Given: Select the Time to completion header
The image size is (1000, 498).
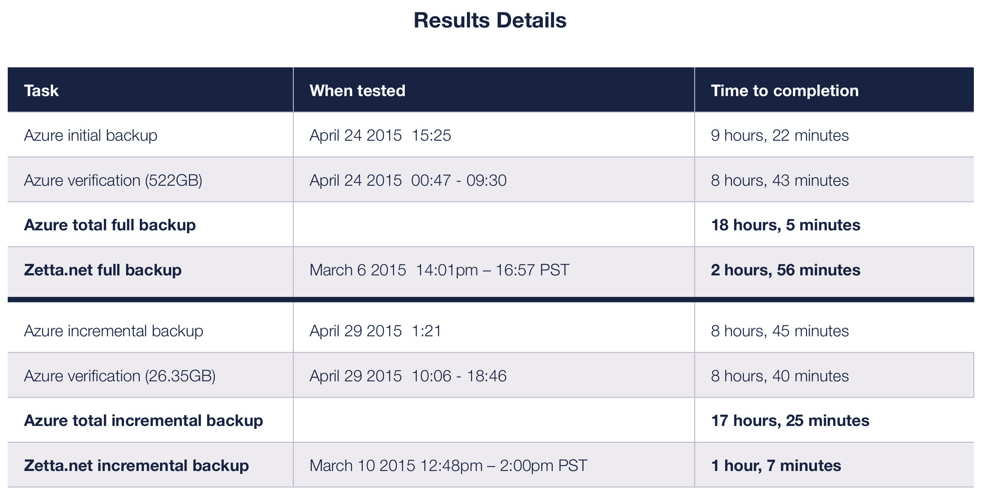Looking at the screenshot, I should click(784, 91).
